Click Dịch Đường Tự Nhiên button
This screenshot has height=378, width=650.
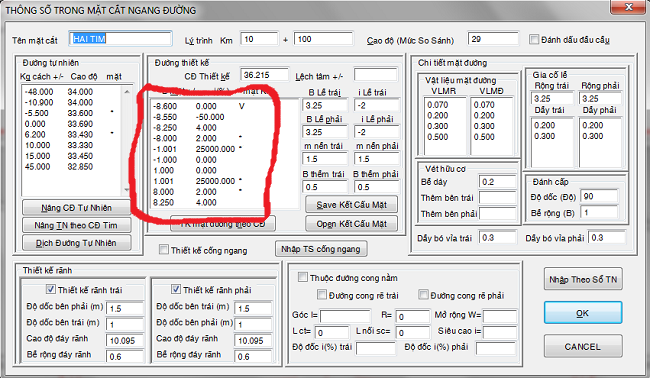coord(77,243)
